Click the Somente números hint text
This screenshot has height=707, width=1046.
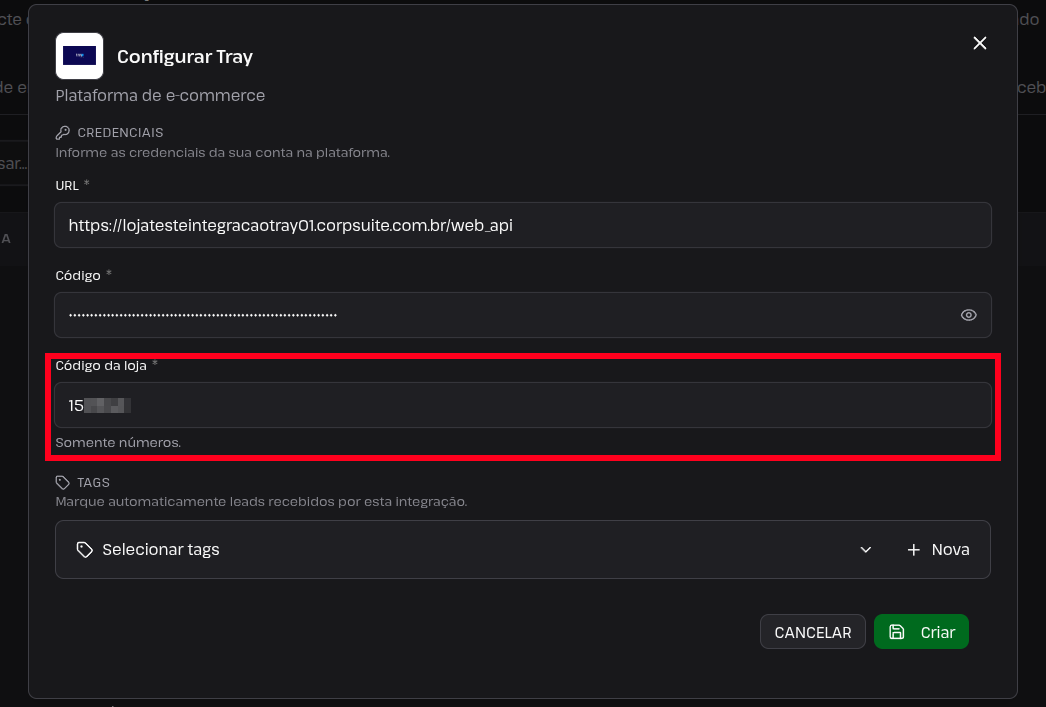point(118,443)
